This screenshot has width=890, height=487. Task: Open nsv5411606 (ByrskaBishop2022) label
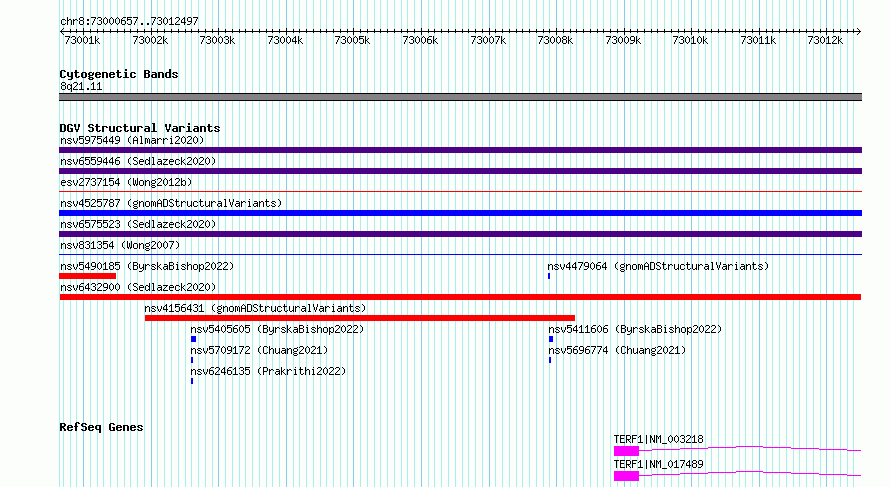(635, 329)
